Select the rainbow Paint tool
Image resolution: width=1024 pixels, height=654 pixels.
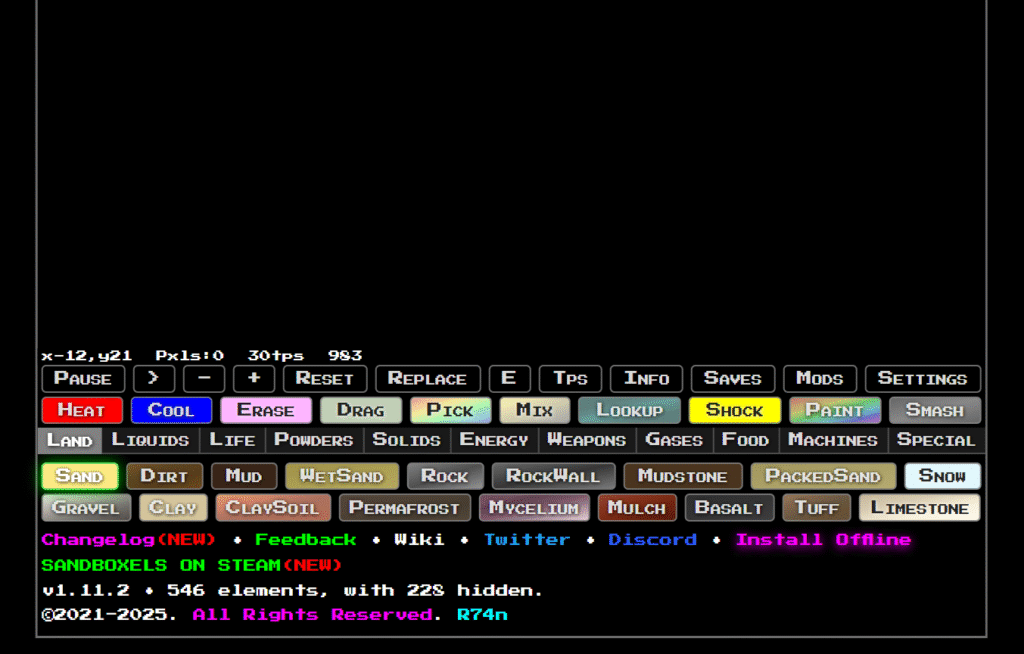[x=834, y=410]
